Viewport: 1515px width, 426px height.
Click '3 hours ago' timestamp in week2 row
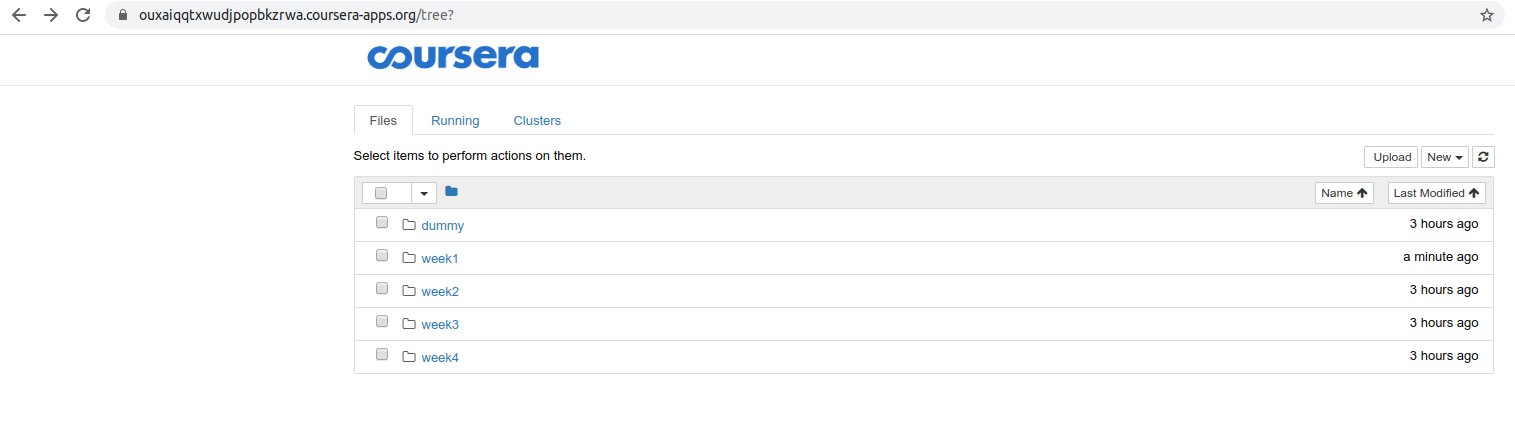pos(1444,290)
